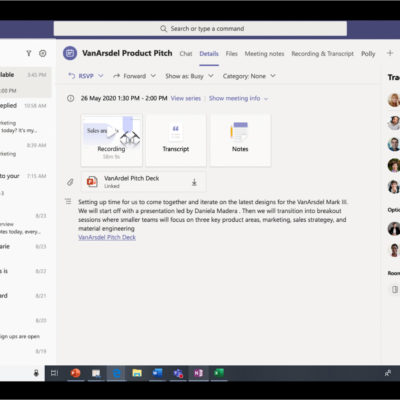Click the microphone icon on the taskbar
This screenshot has width=400, height=400.
[36, 373]
